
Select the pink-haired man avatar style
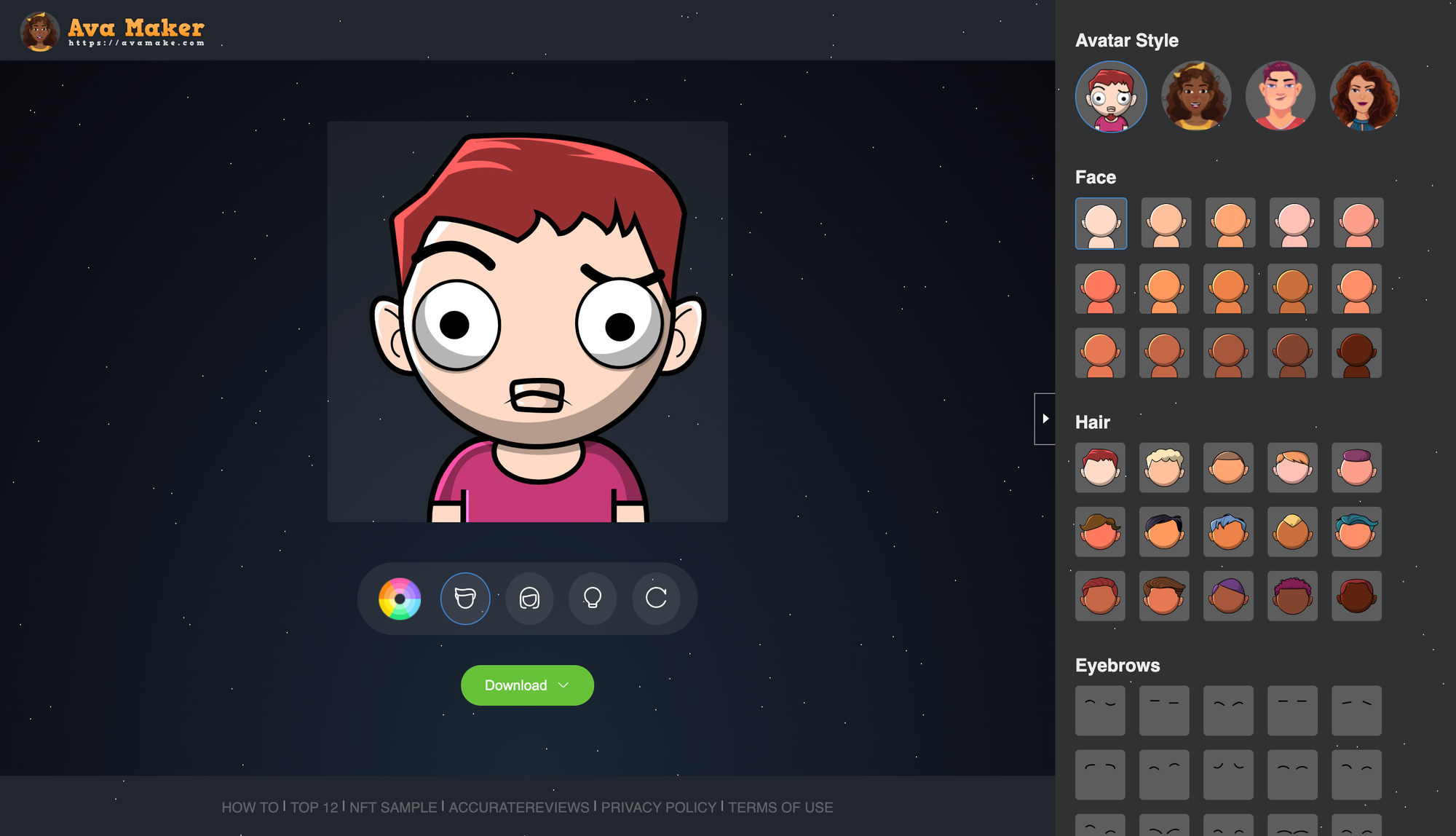(x=1281, y=96)
